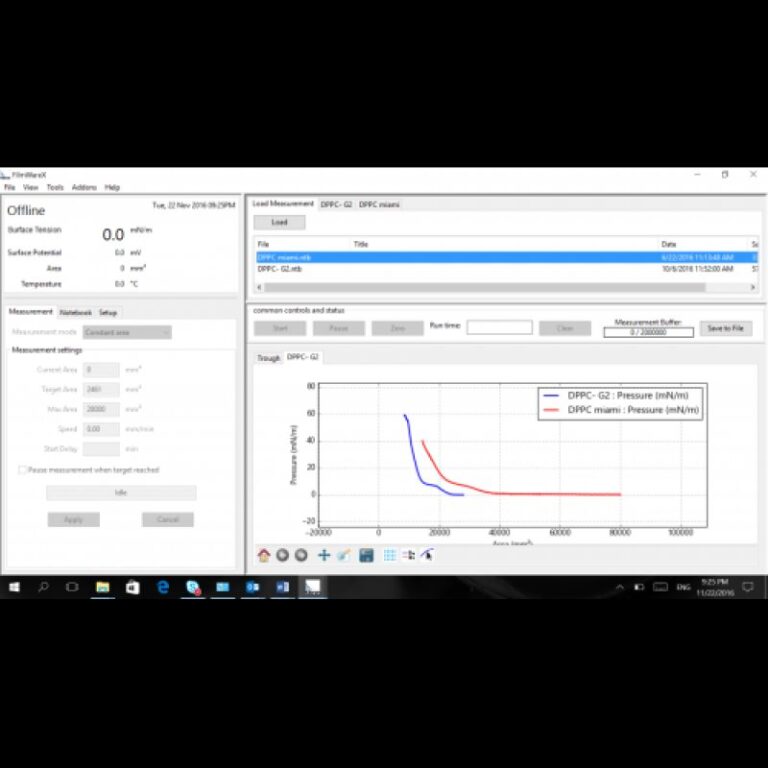Open the Measurement mode dropdown
Viewport: 768px width, 768px height.
(127, 332)
